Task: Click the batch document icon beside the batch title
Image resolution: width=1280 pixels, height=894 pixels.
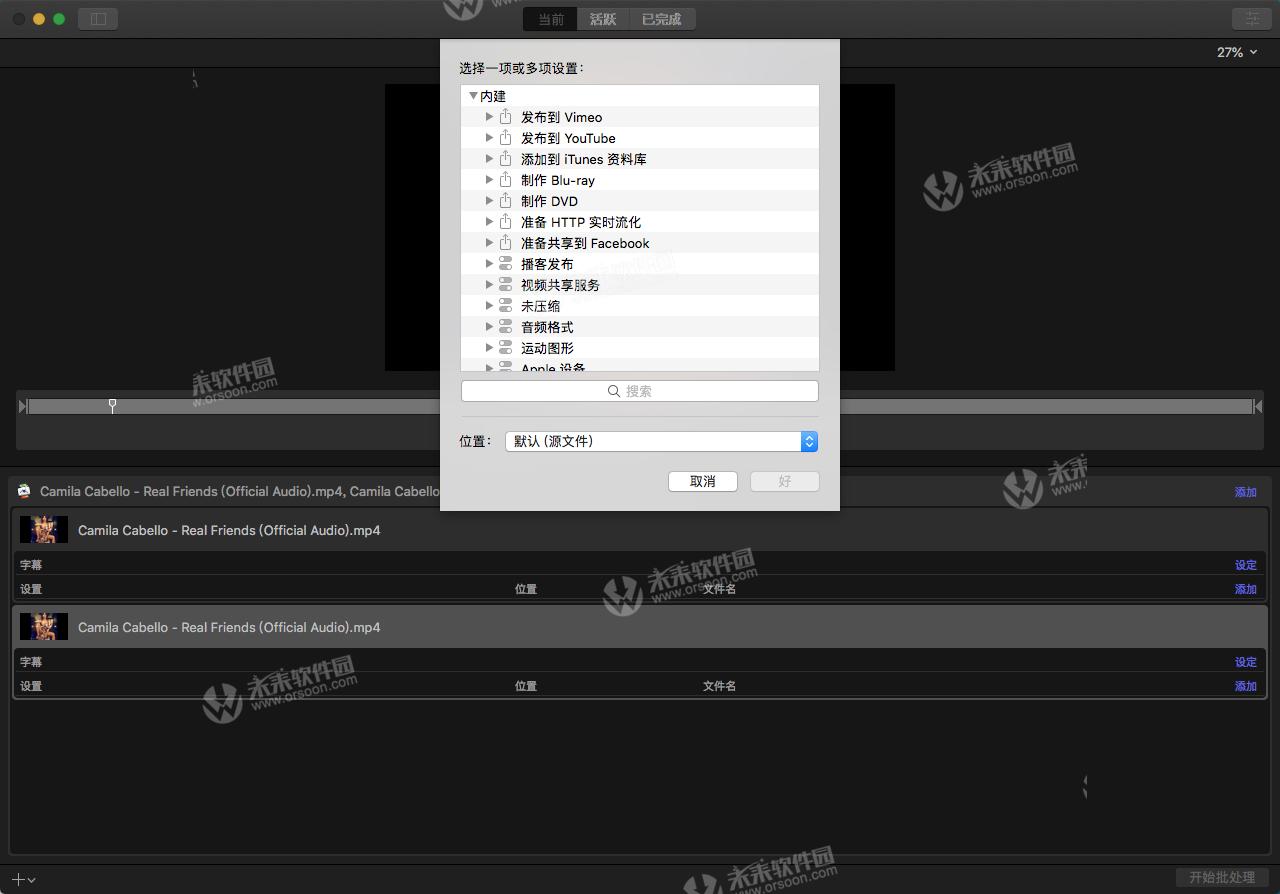Action: point(23,490)
